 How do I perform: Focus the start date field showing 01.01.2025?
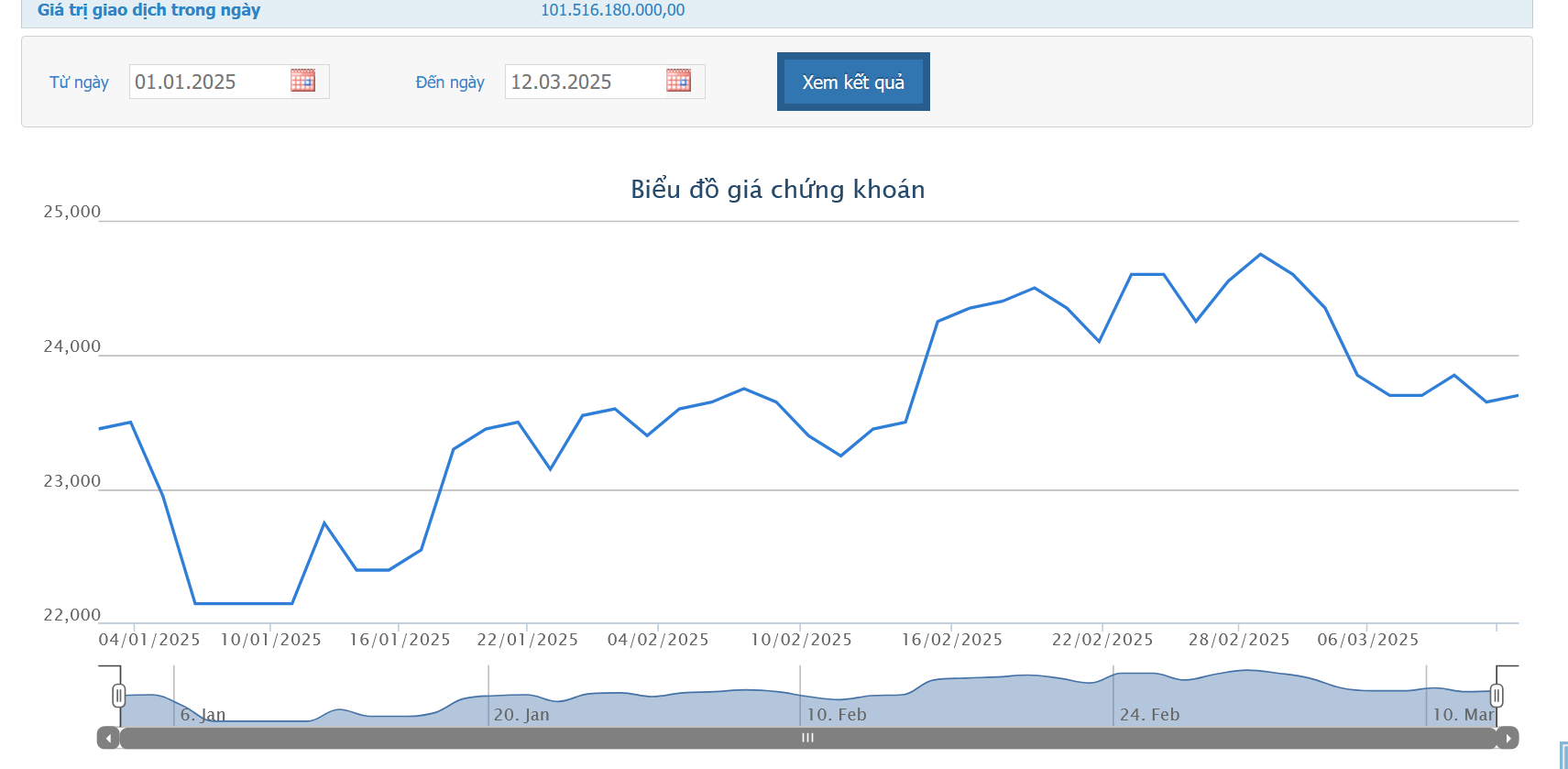pyautogui.click(x=209, y=82)
